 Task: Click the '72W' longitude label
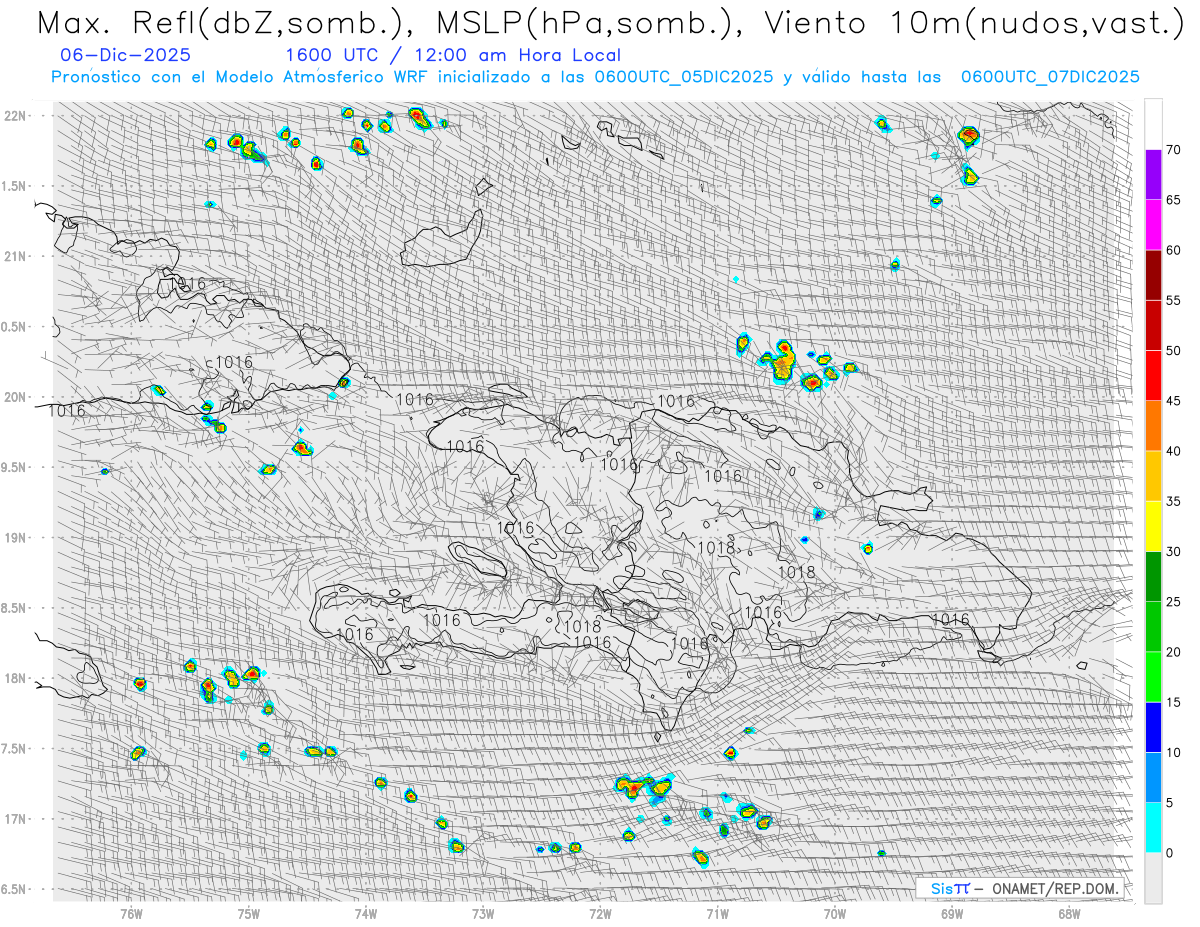pyautogui.click(x=600, y=913)
